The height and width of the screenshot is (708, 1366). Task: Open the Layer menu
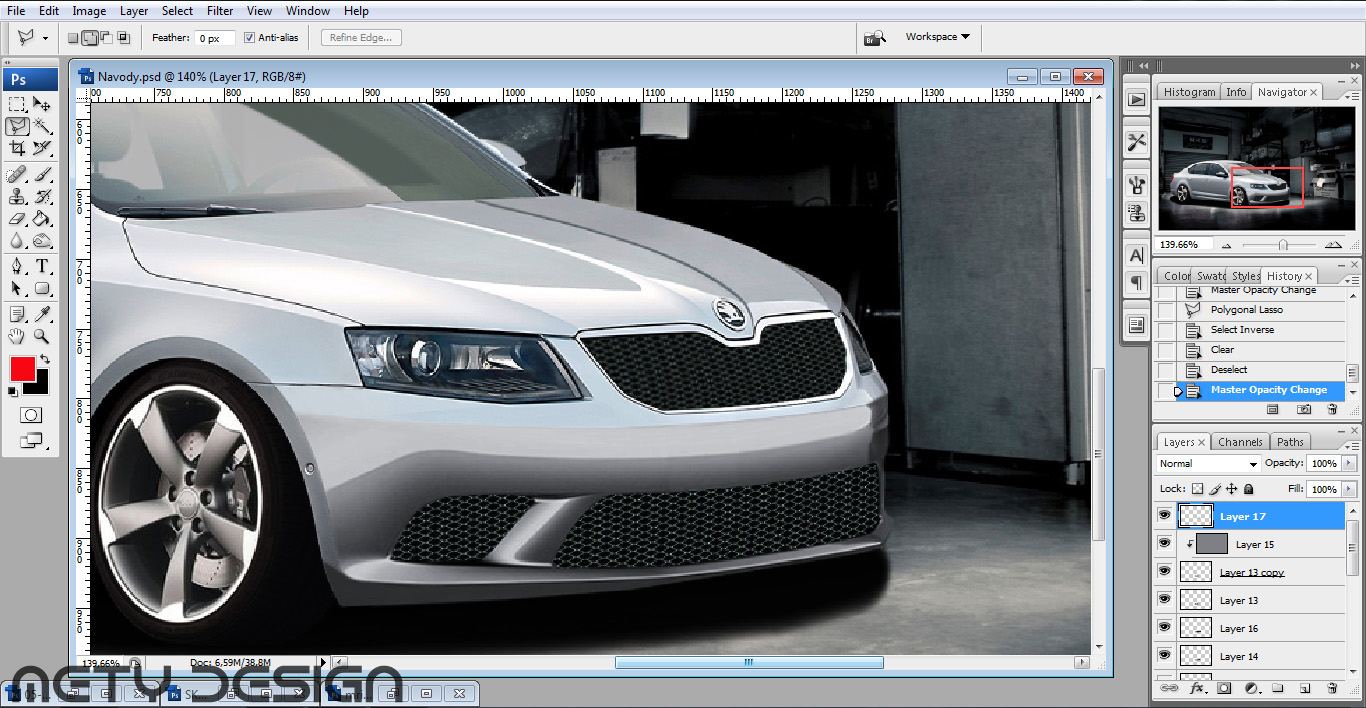(x=134, y=11)
